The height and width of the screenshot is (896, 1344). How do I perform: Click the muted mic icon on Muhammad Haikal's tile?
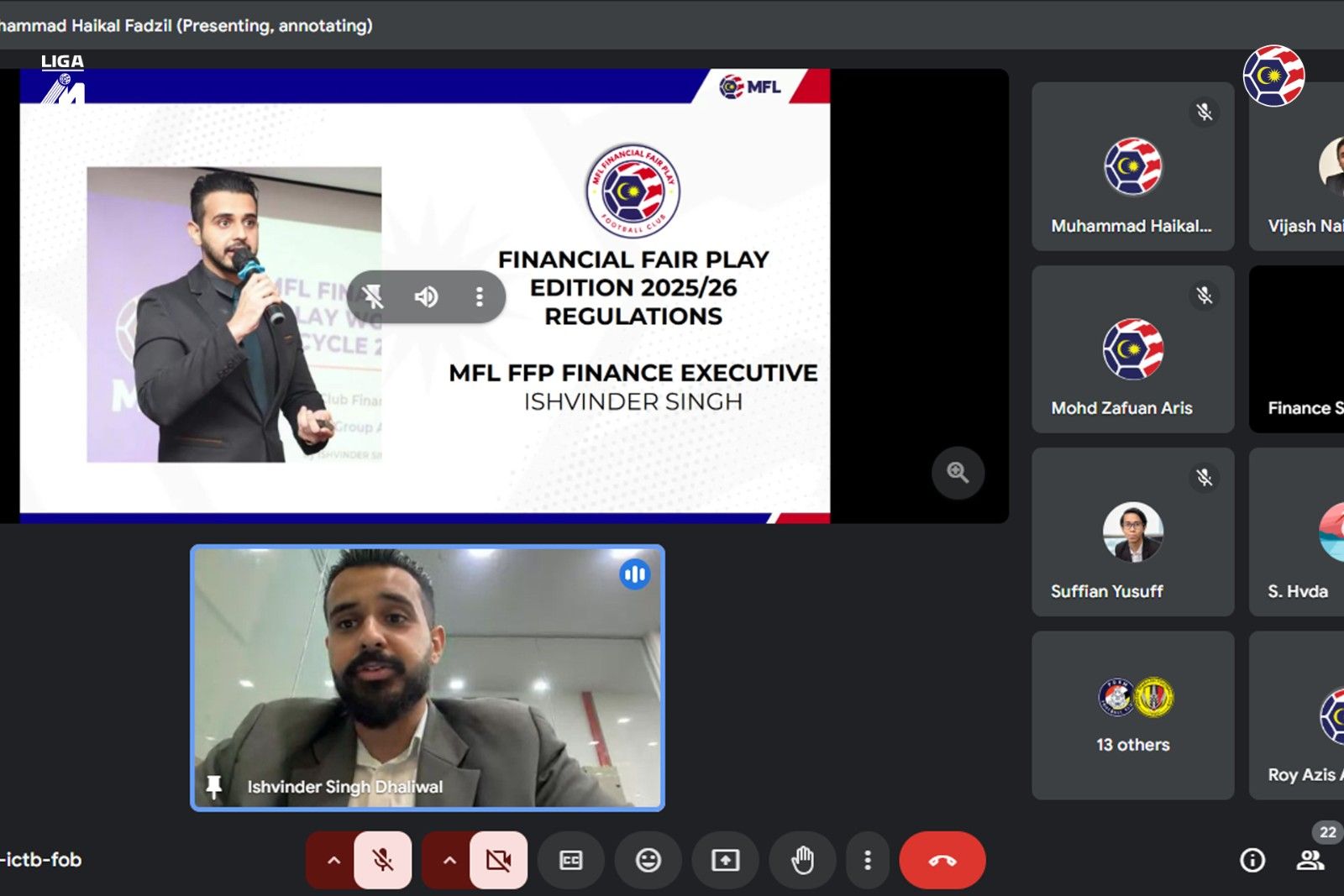pyautogui.click(x=1205, y=112)
